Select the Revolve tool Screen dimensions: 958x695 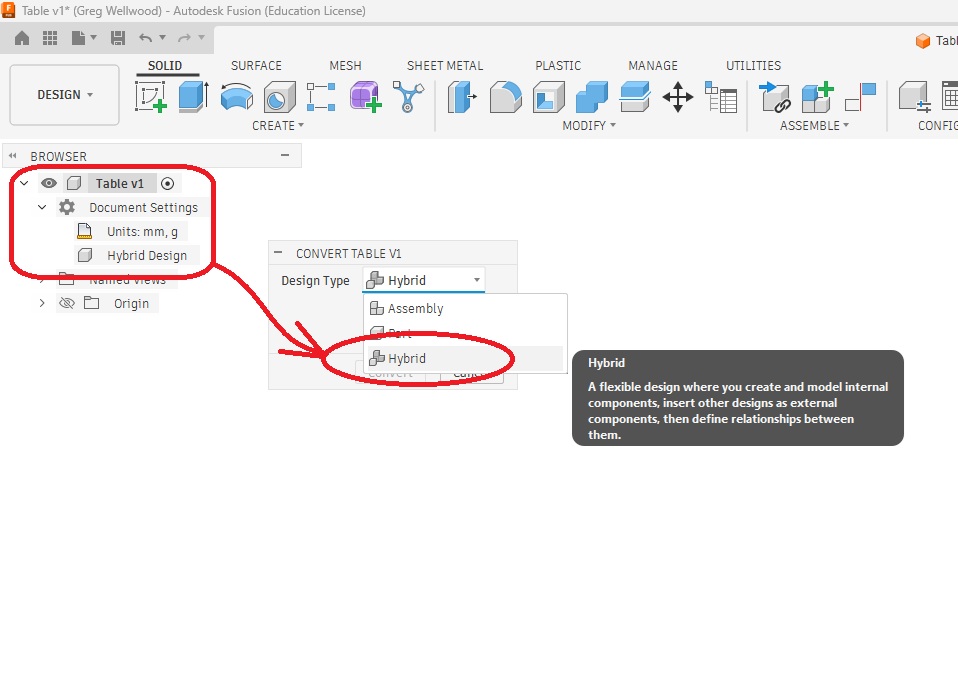tap(236, 96)
